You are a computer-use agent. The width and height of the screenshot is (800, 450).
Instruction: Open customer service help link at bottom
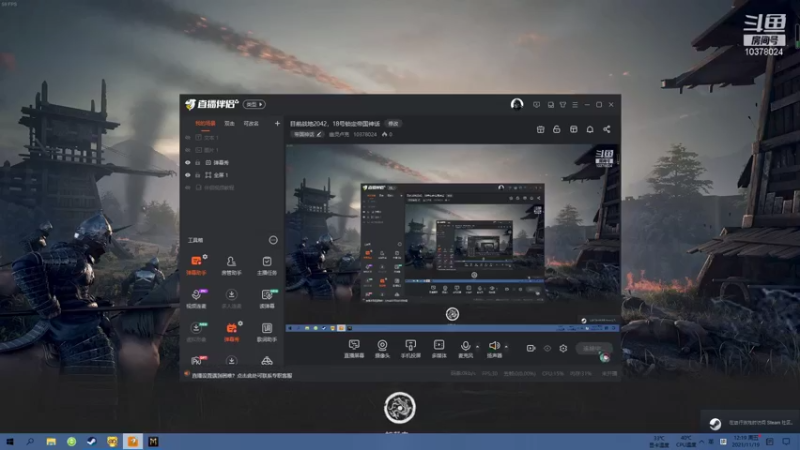(x=242, y=376)
